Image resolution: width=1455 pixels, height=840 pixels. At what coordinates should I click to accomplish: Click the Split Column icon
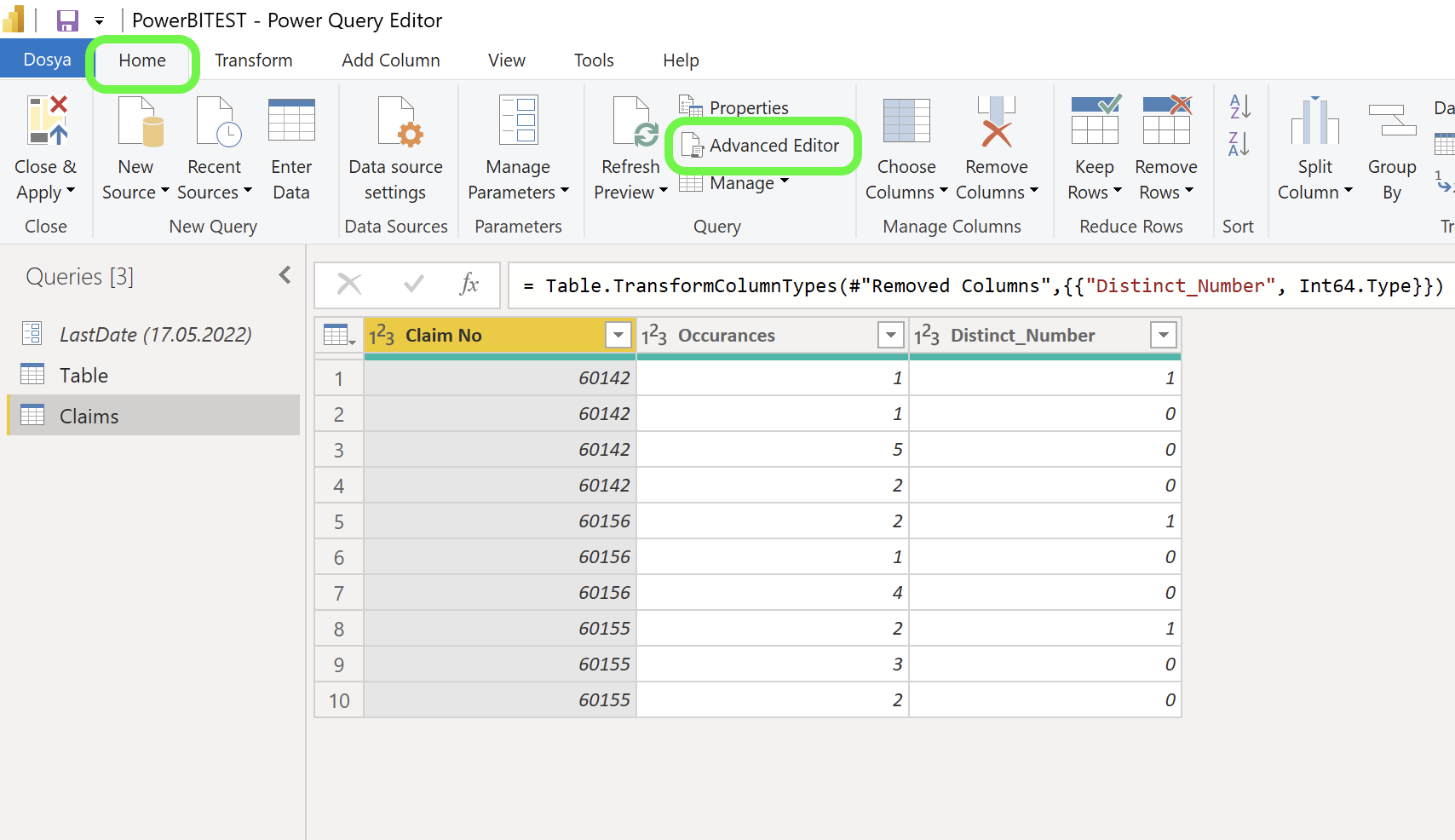(x=1315, y=120)
